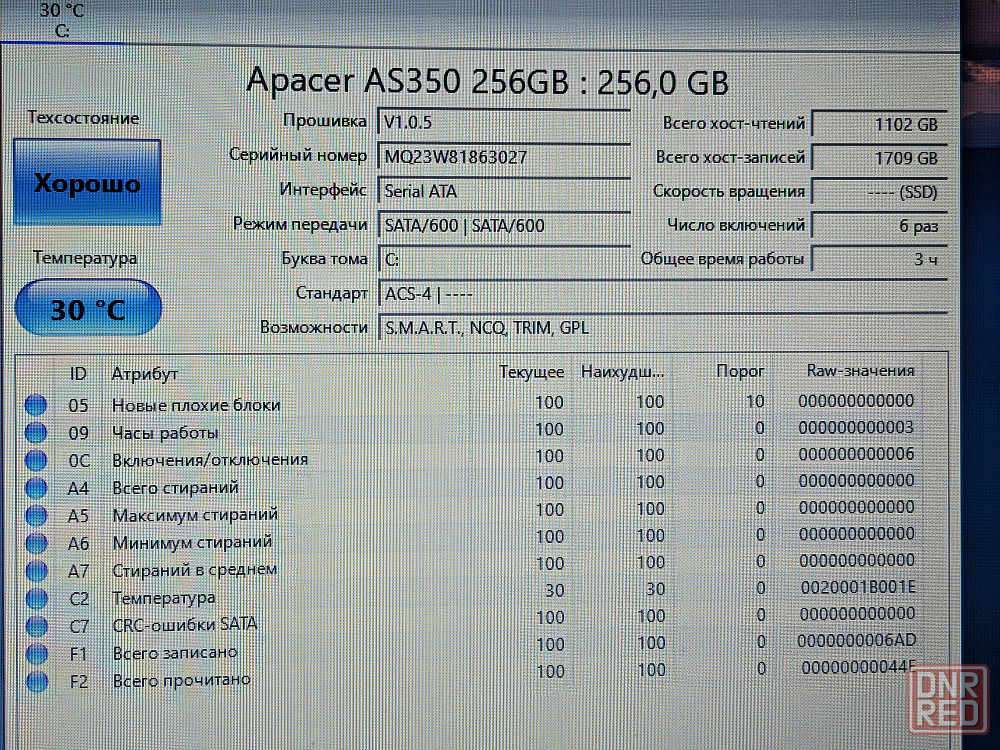Image resolution: width=1000 pixels, height=750 pixels.
Task: Click the Хорошо health status button
Action: [x=87, y=183]
